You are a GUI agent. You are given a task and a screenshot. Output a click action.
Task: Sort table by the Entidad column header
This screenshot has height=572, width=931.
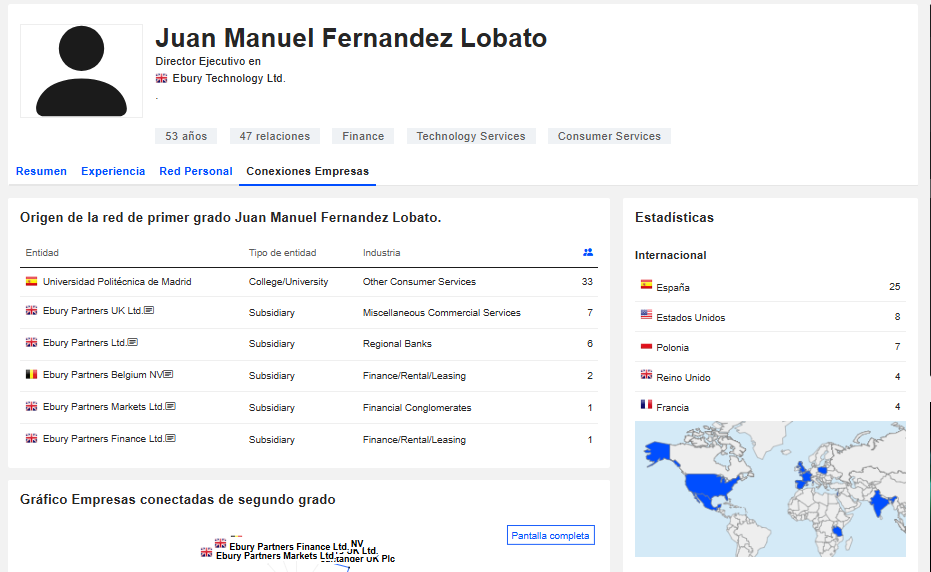42,253
